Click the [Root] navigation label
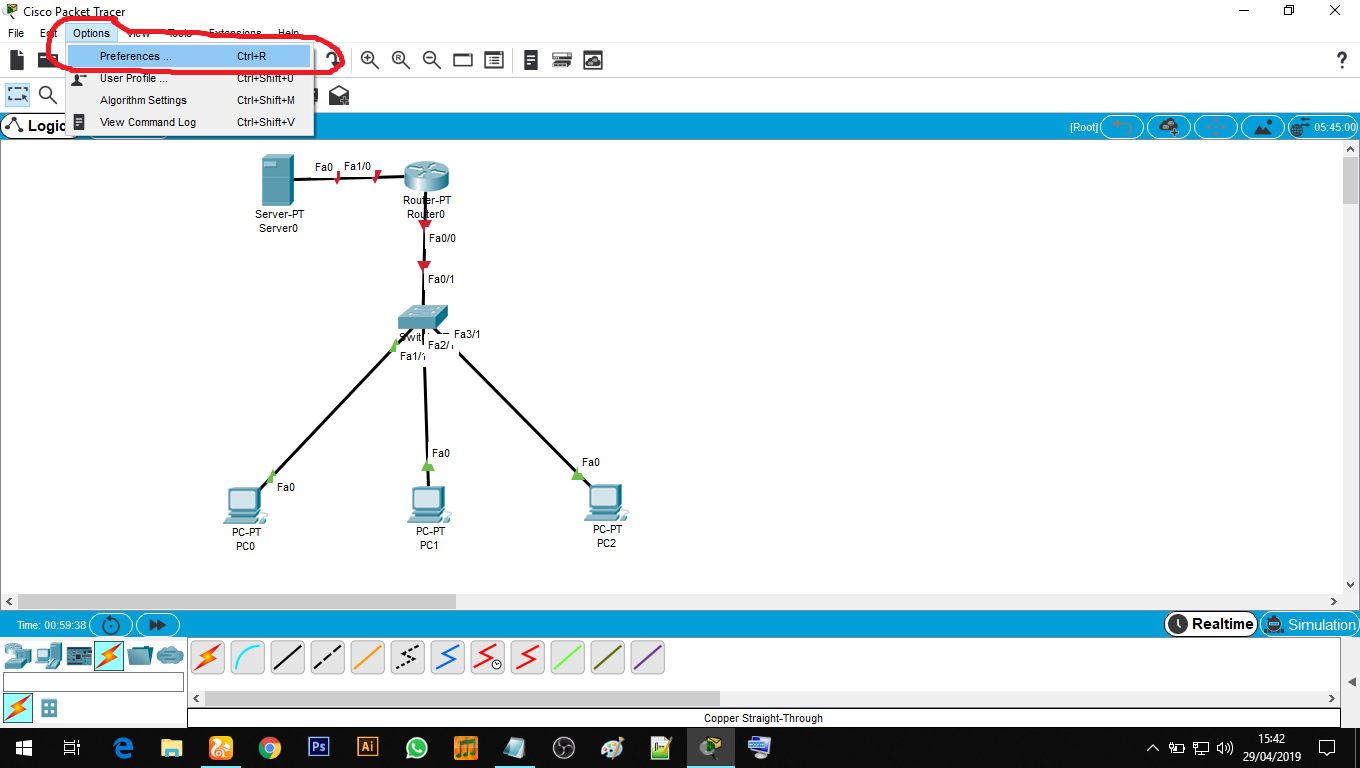Viewport: 1360px width, 768px height. (1084, 127)
